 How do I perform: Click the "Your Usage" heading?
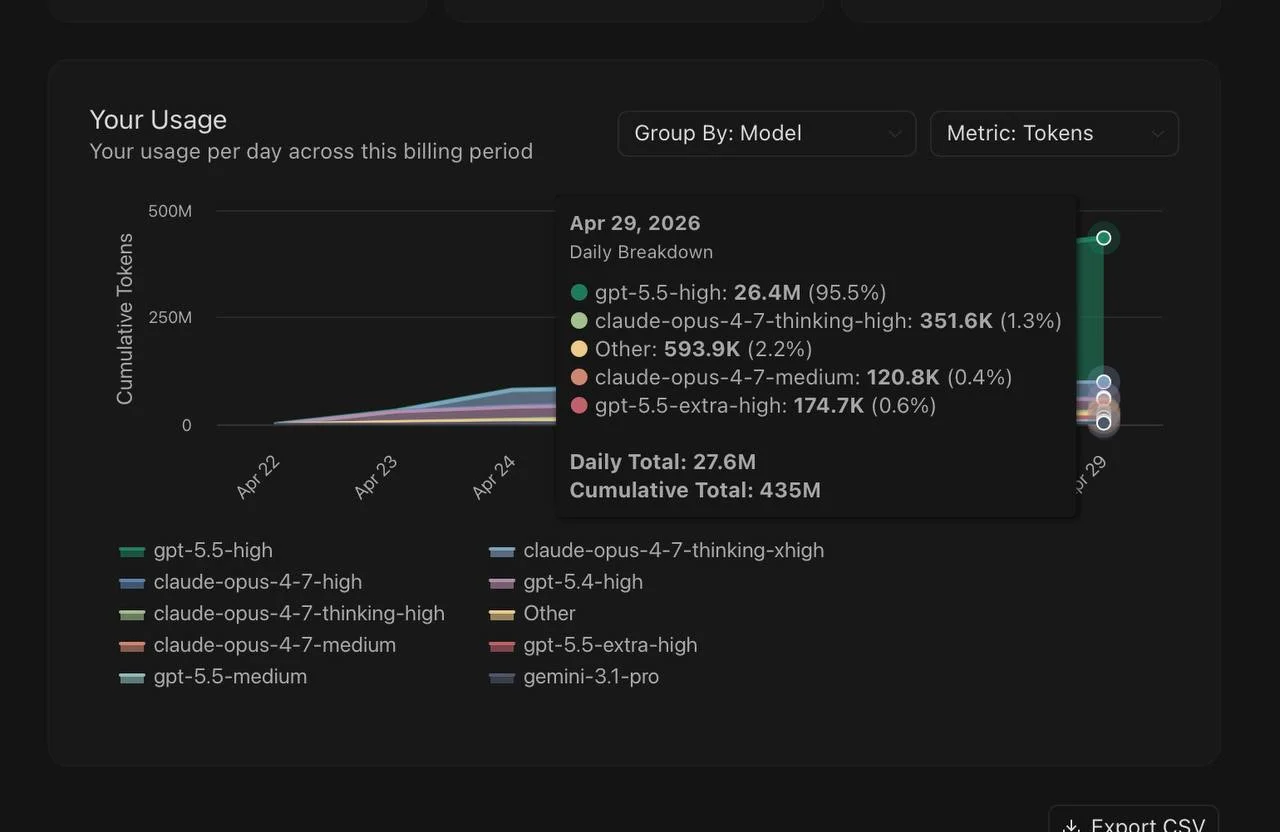(158, 120)
